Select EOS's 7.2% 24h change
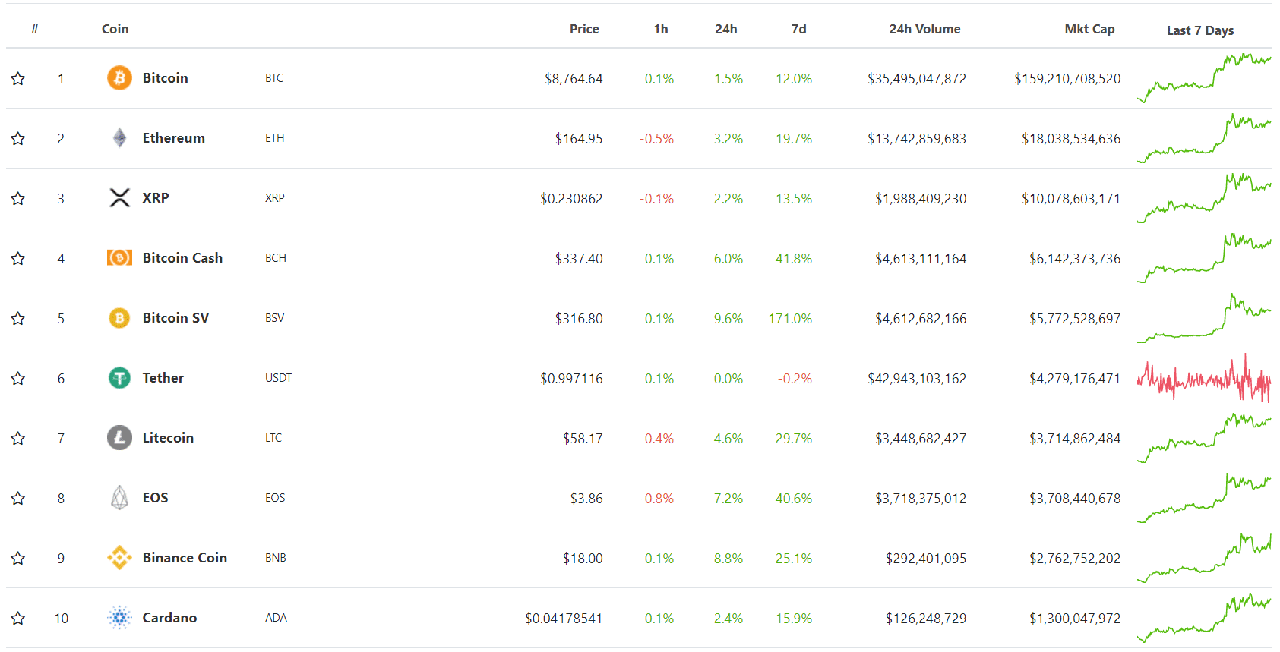 (x=728, y=498)
